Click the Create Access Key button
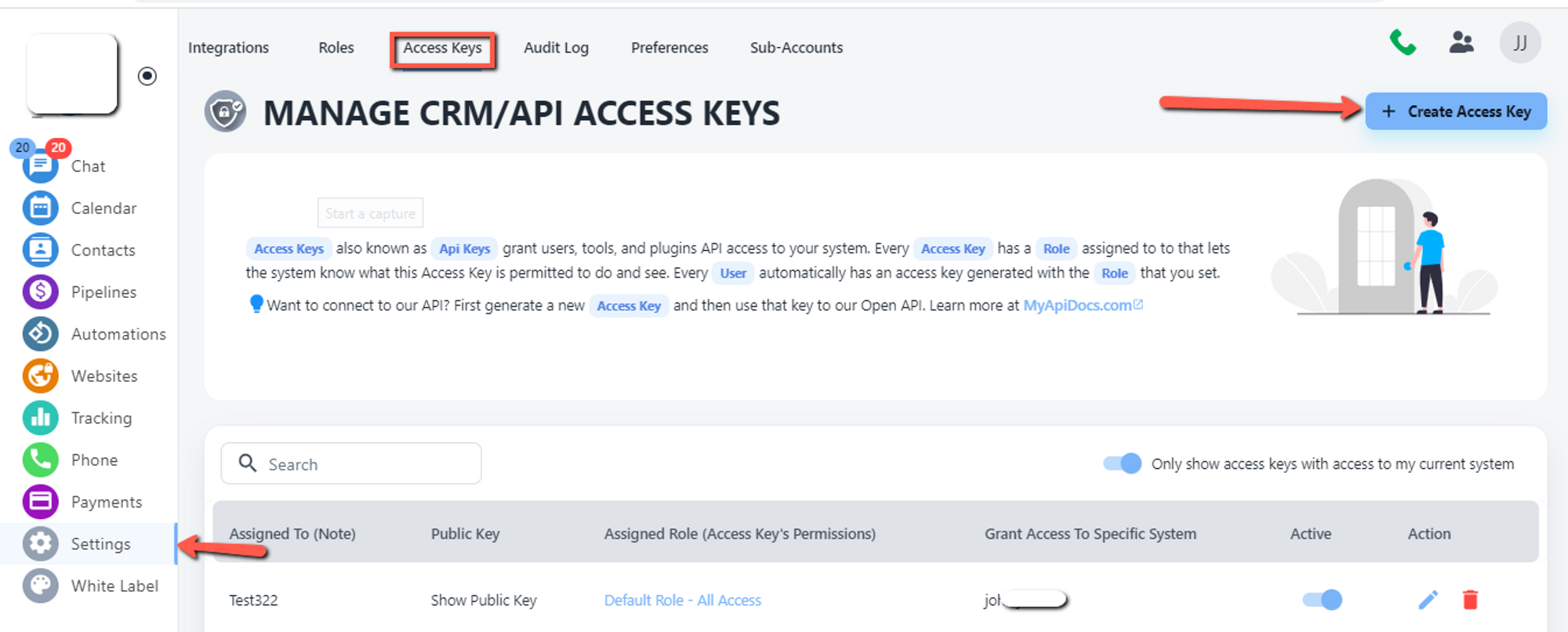Image resolution: width=1568 pixels, height=632 pixels. [1455, 111]
